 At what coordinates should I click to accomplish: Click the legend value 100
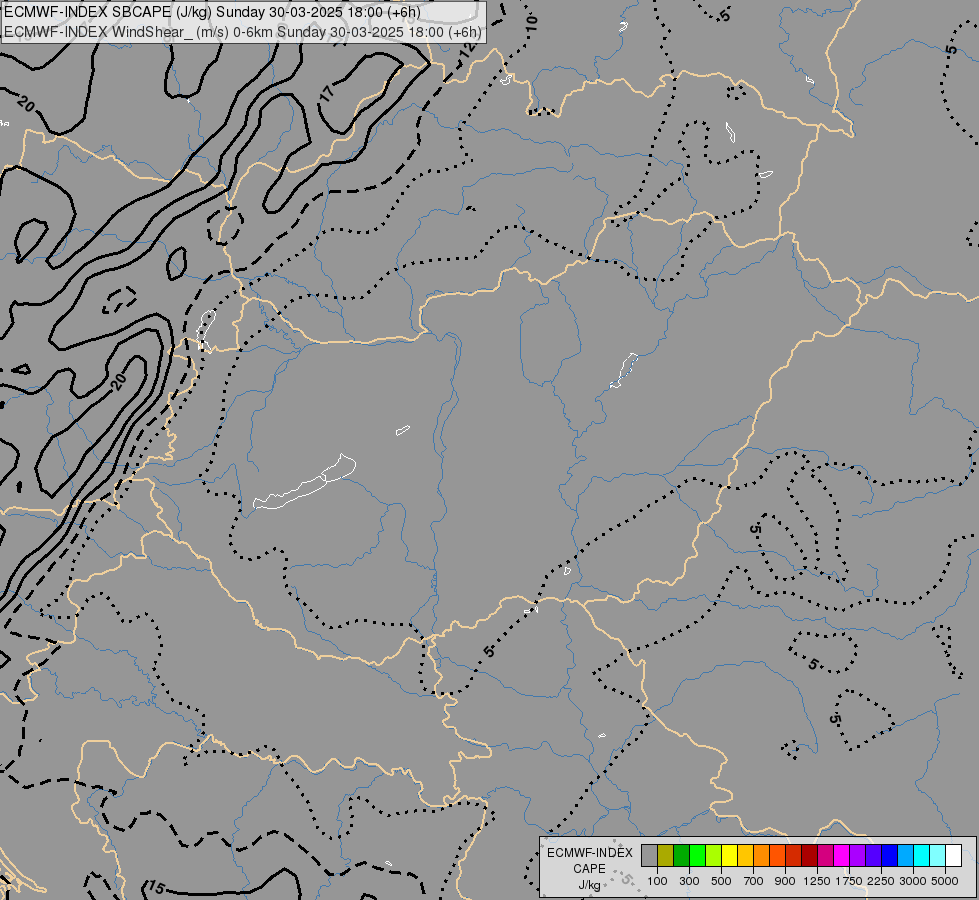pos(657,881)
